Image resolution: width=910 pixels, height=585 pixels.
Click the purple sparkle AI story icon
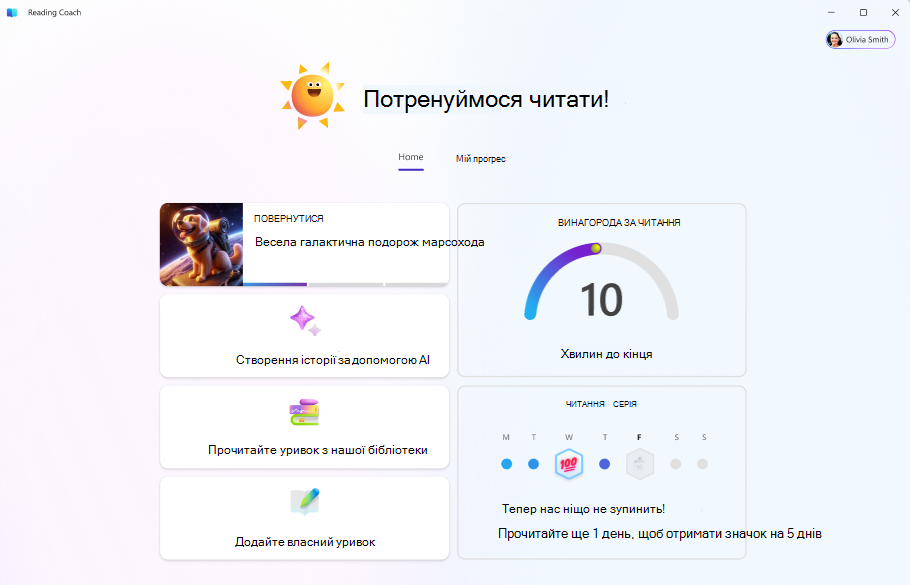(305, 320)
